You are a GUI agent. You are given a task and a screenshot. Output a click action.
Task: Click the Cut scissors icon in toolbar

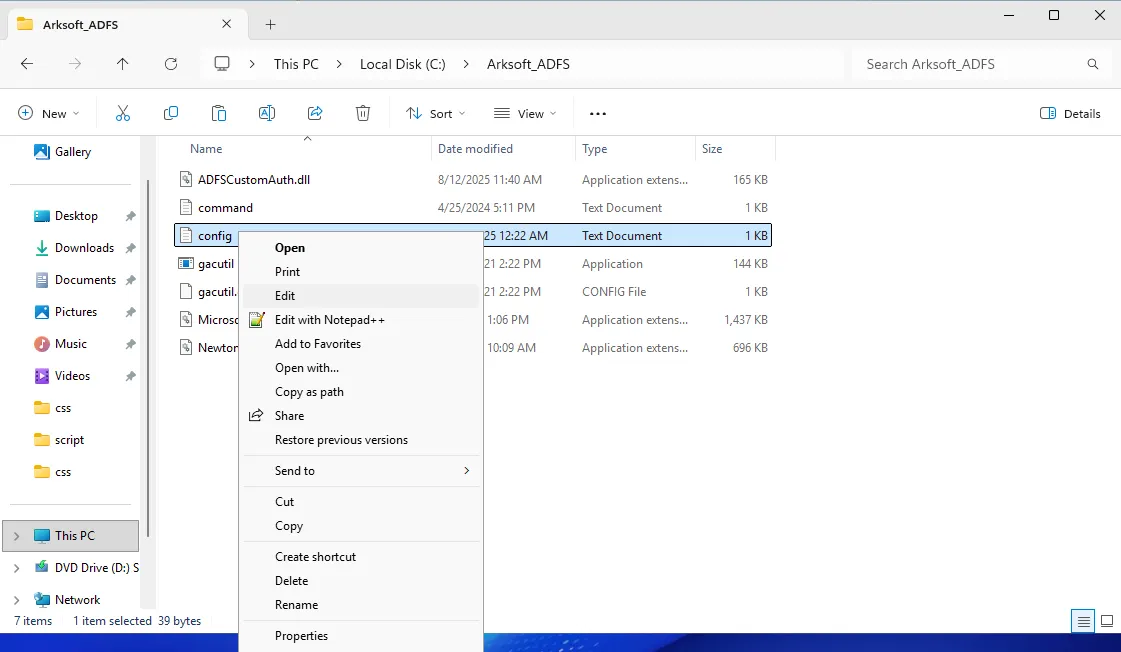(123, 114)
